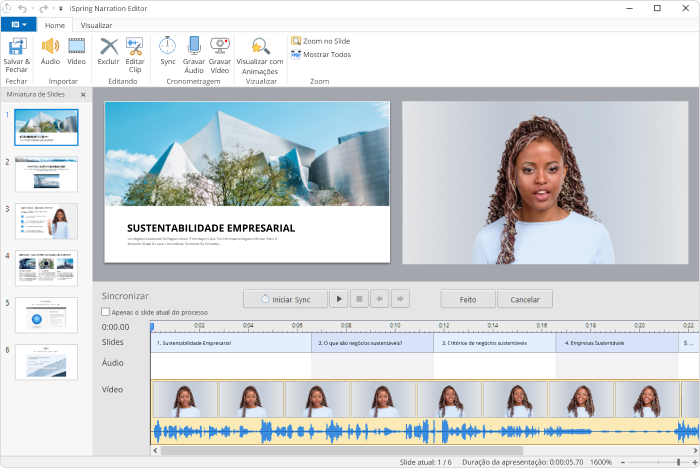Open the blue file menu button

[19, 25]
